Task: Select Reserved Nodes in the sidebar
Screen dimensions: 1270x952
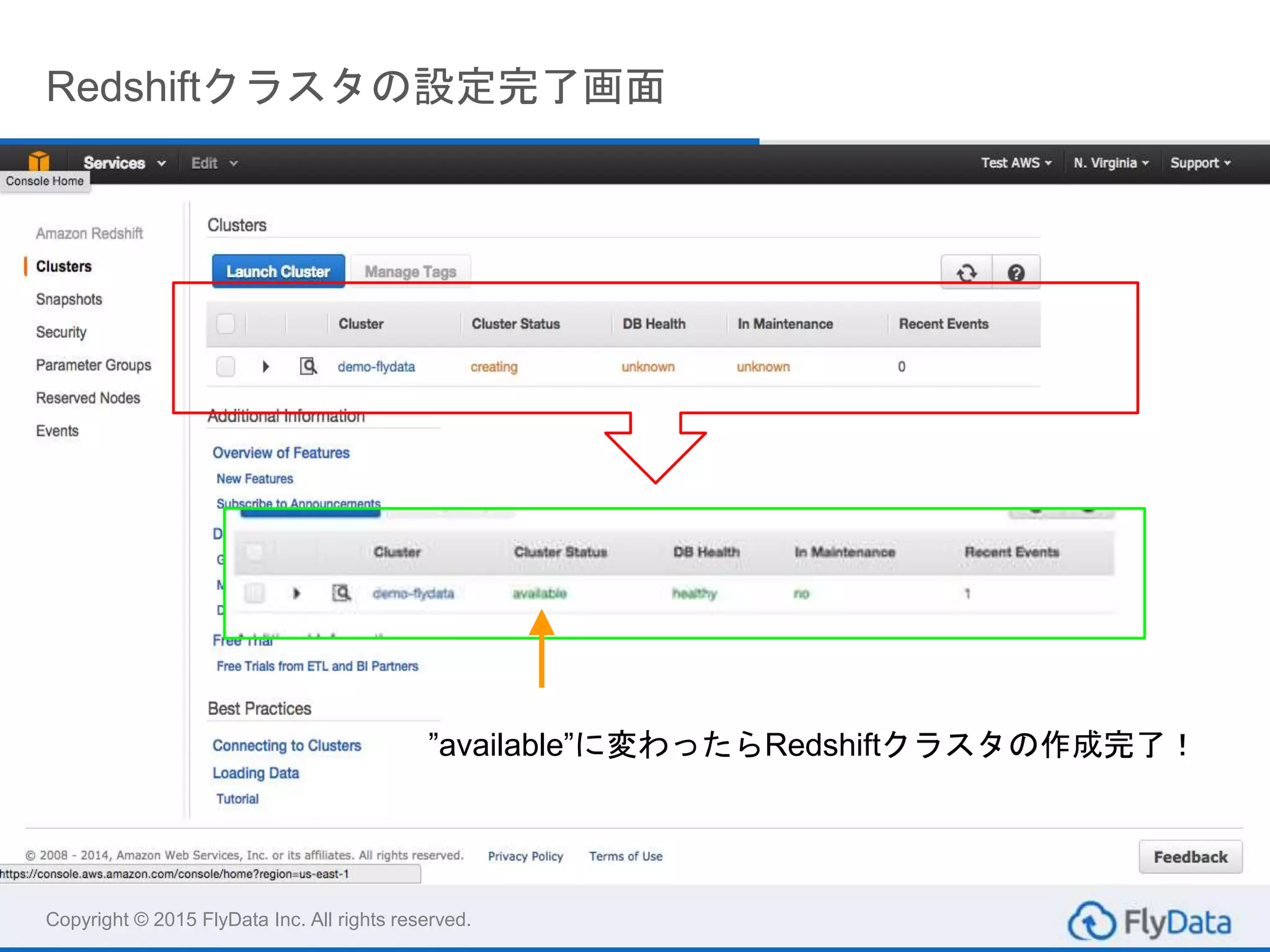Action: [x=87, y=398]
